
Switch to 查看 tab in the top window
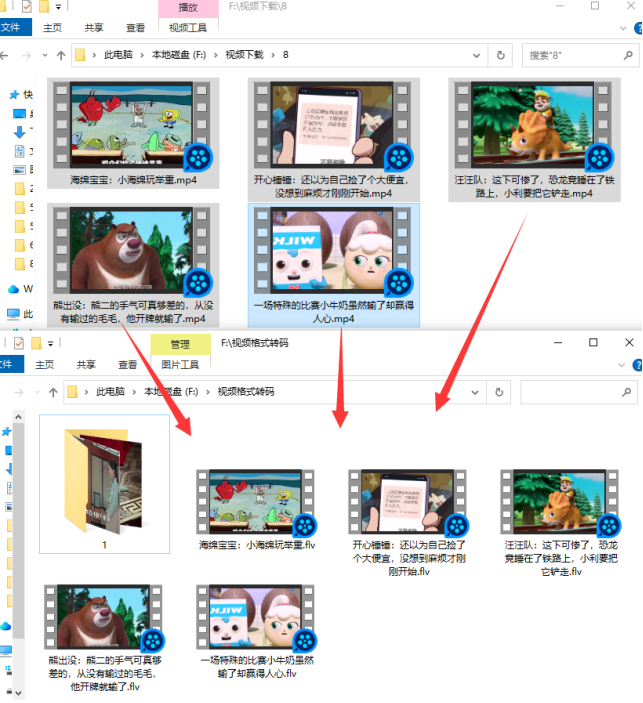135,28
